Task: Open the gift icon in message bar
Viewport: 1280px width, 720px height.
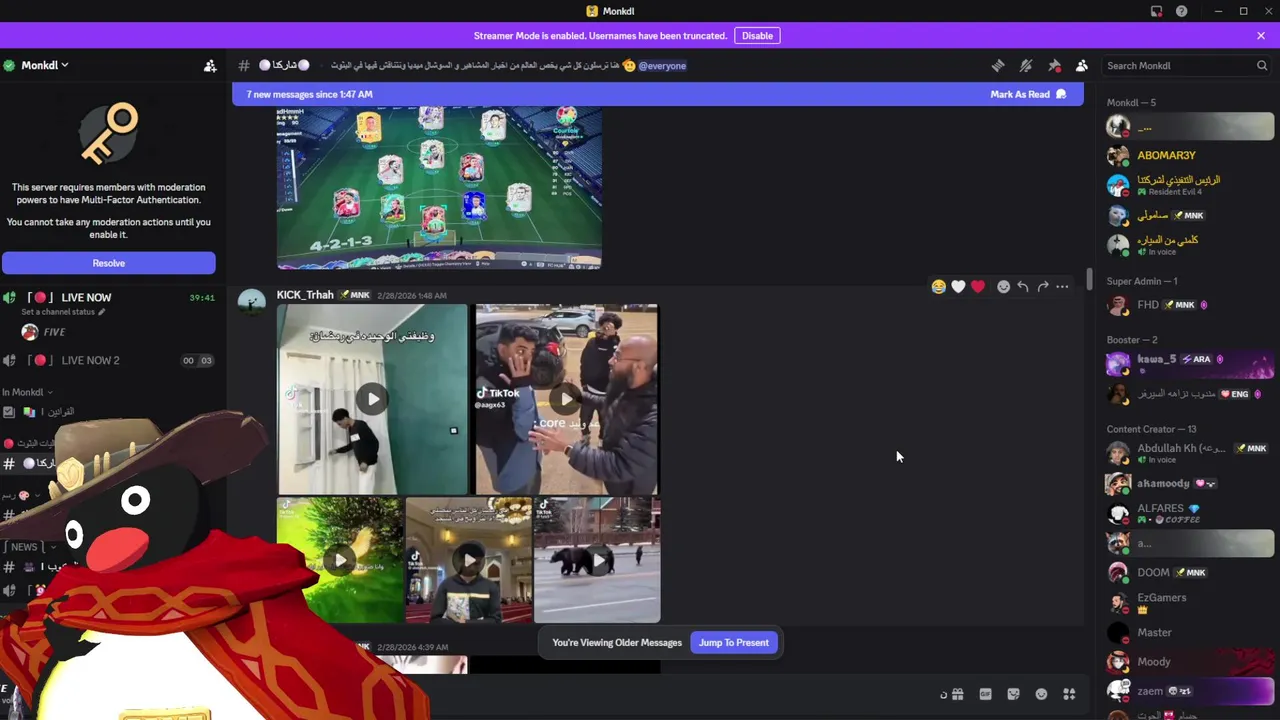Action: pos(957,694)
